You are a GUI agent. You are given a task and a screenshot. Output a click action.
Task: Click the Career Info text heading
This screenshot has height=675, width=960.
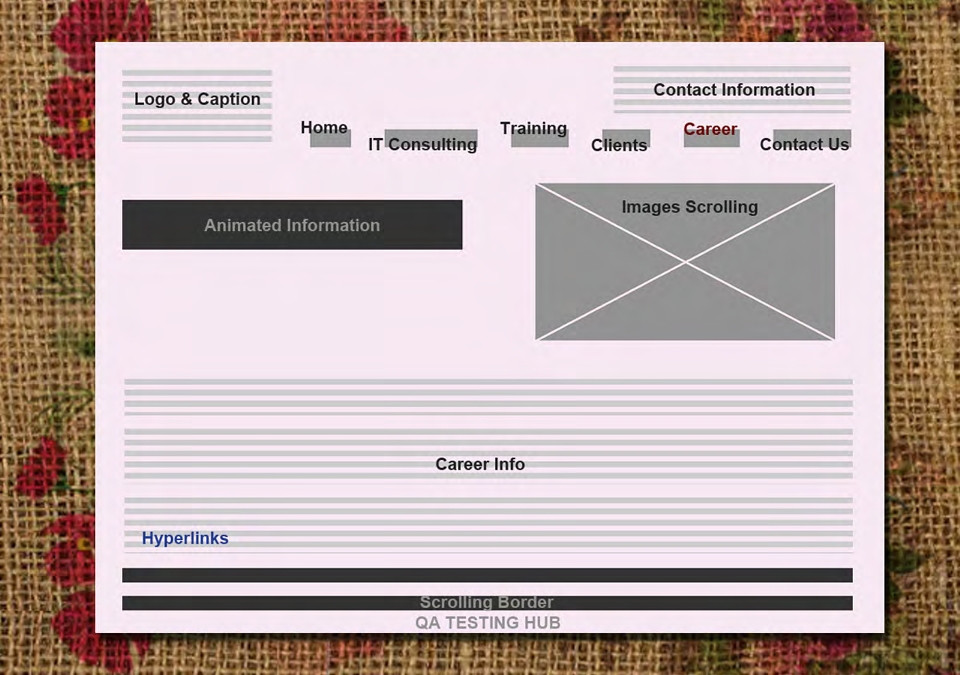480,464
